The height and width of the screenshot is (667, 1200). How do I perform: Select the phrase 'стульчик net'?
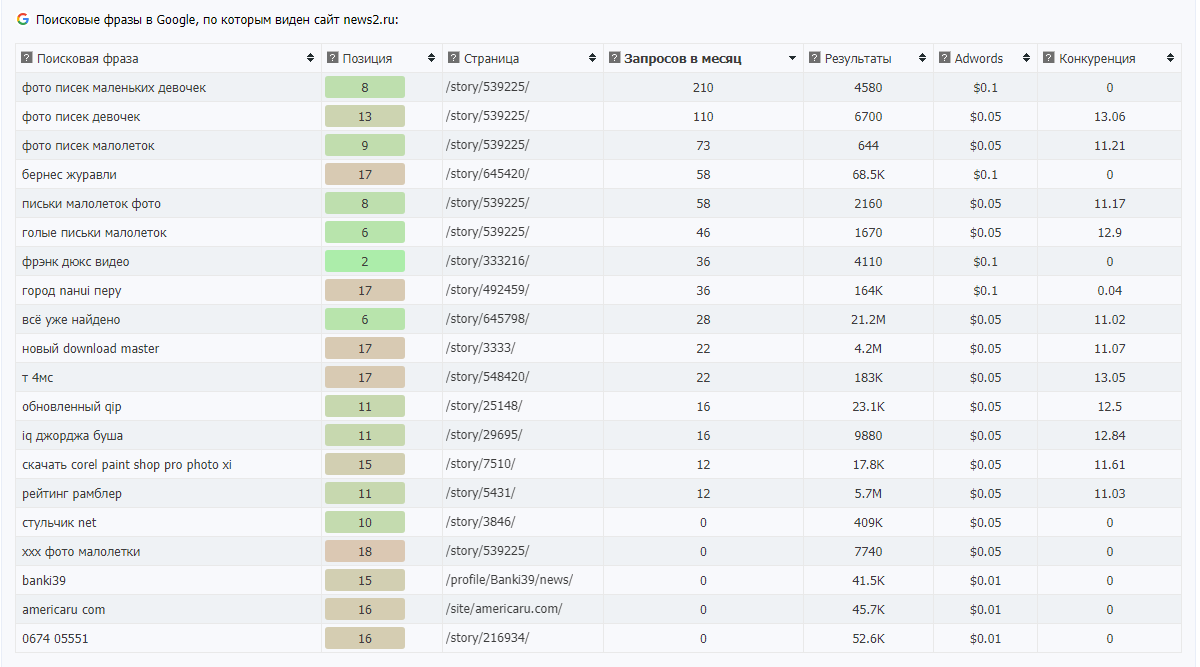59,523
